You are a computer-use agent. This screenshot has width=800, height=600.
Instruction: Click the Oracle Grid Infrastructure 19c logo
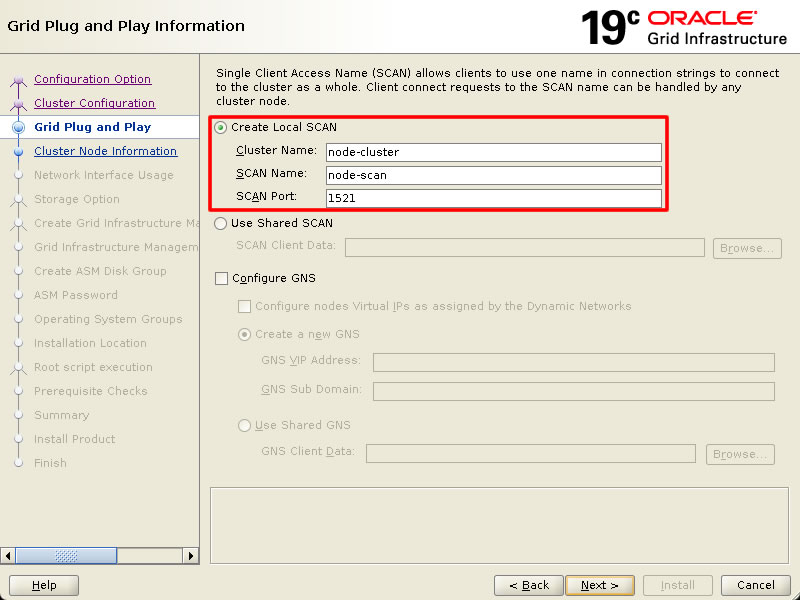click(x=684, y=28)
